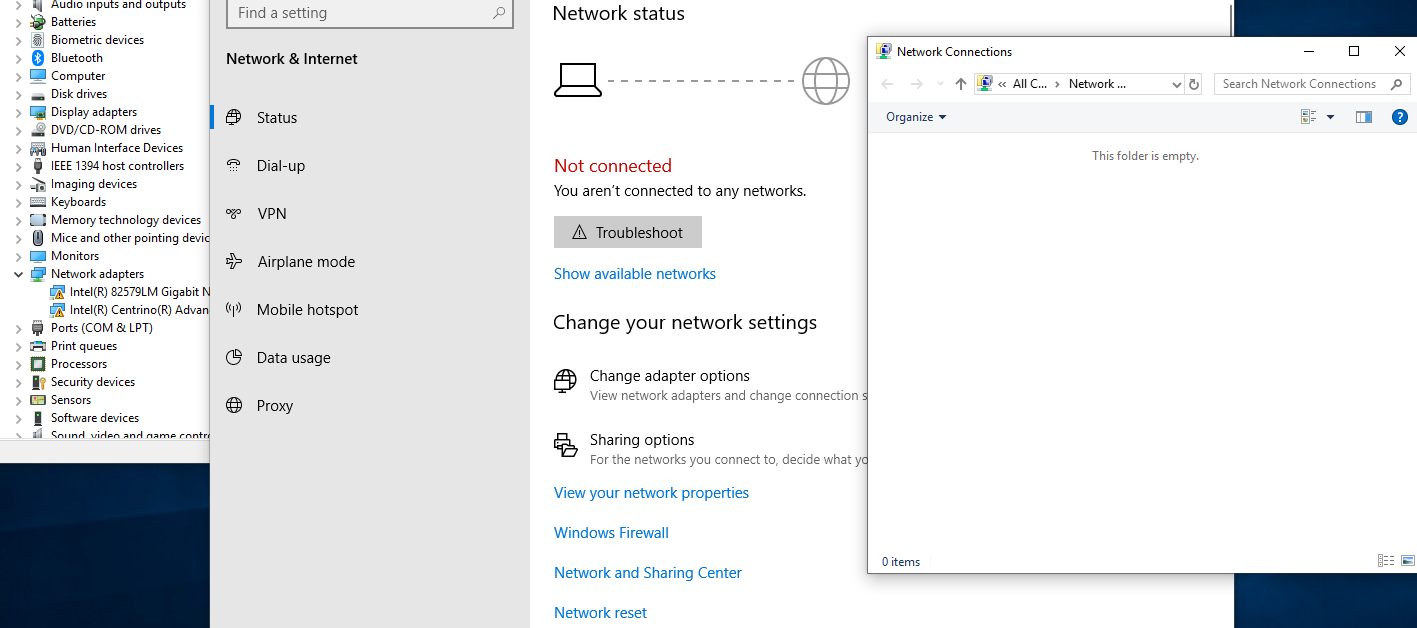Click the Keyboards category icon
This screenshot has width=1417, height=628.
[38, 202]
